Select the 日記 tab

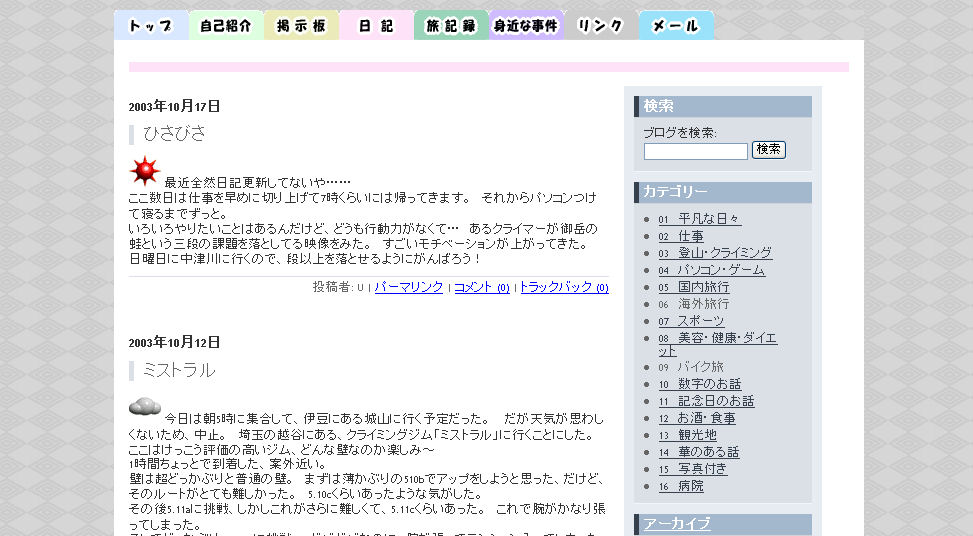point(376,26)
